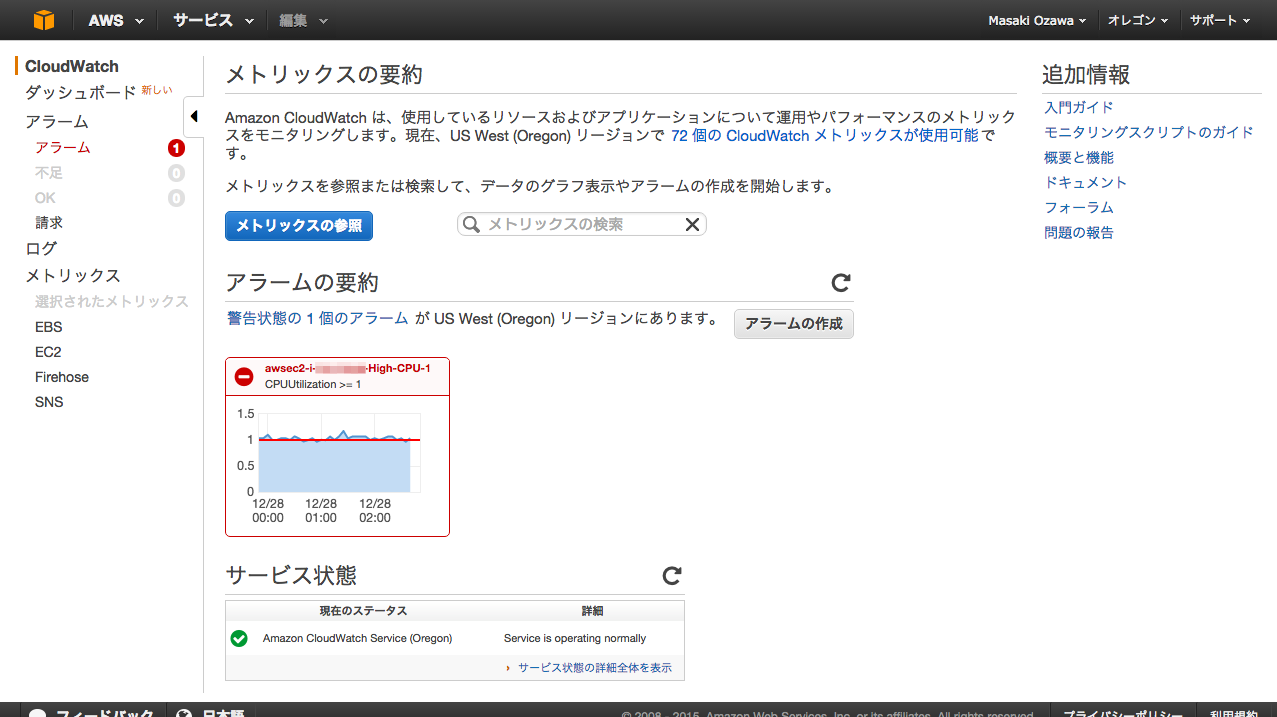Image resolution: width=1277 pixels, height=717 pixels.
Task: Open the オレゴン region dropdown
Action: click(x=1137, y=20)
